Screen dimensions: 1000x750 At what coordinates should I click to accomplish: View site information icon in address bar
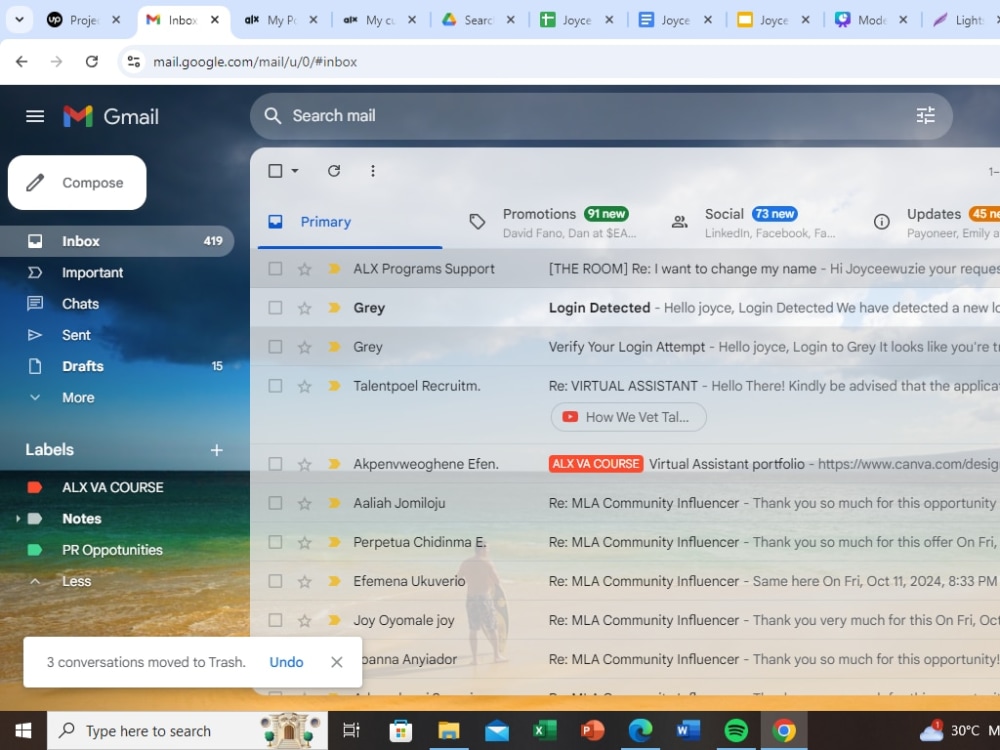pos(134,62)
